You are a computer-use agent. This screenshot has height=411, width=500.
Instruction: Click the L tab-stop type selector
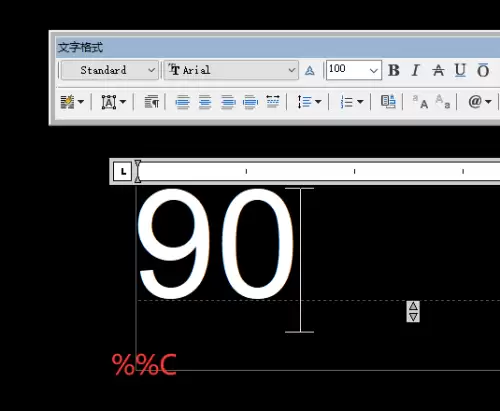pyautogui.click(x=122, y=172)
